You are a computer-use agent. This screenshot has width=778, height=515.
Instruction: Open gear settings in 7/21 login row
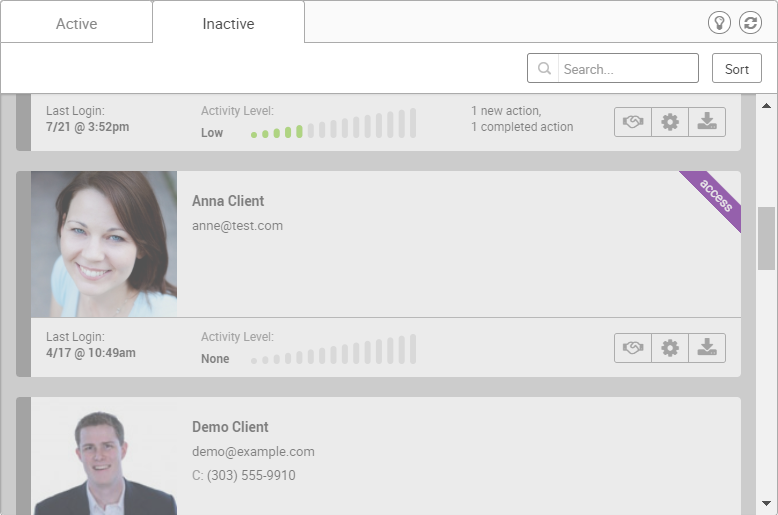click(670, 122)
